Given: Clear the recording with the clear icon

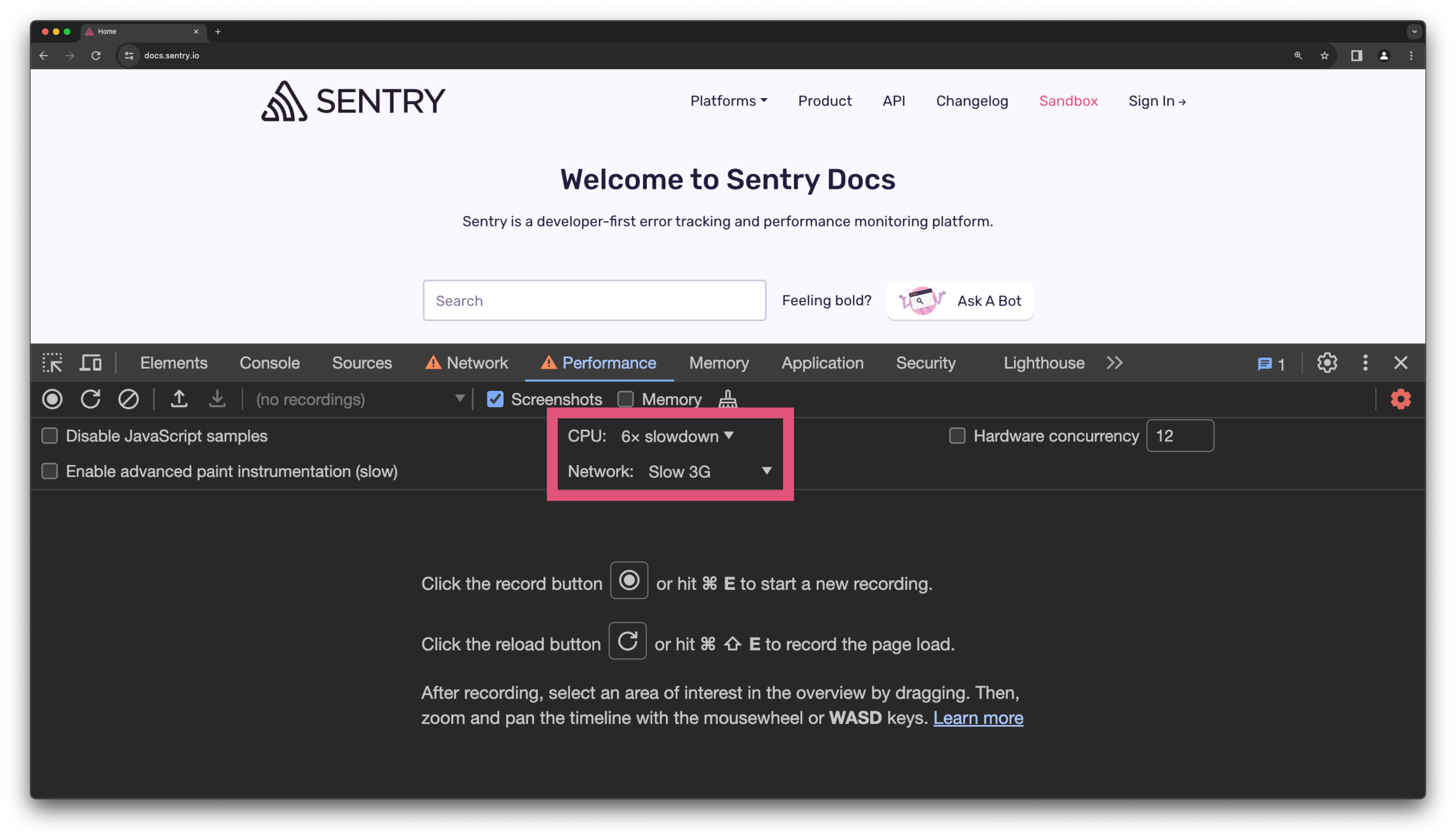Looking at the screenshot, I should click(129, 399).
